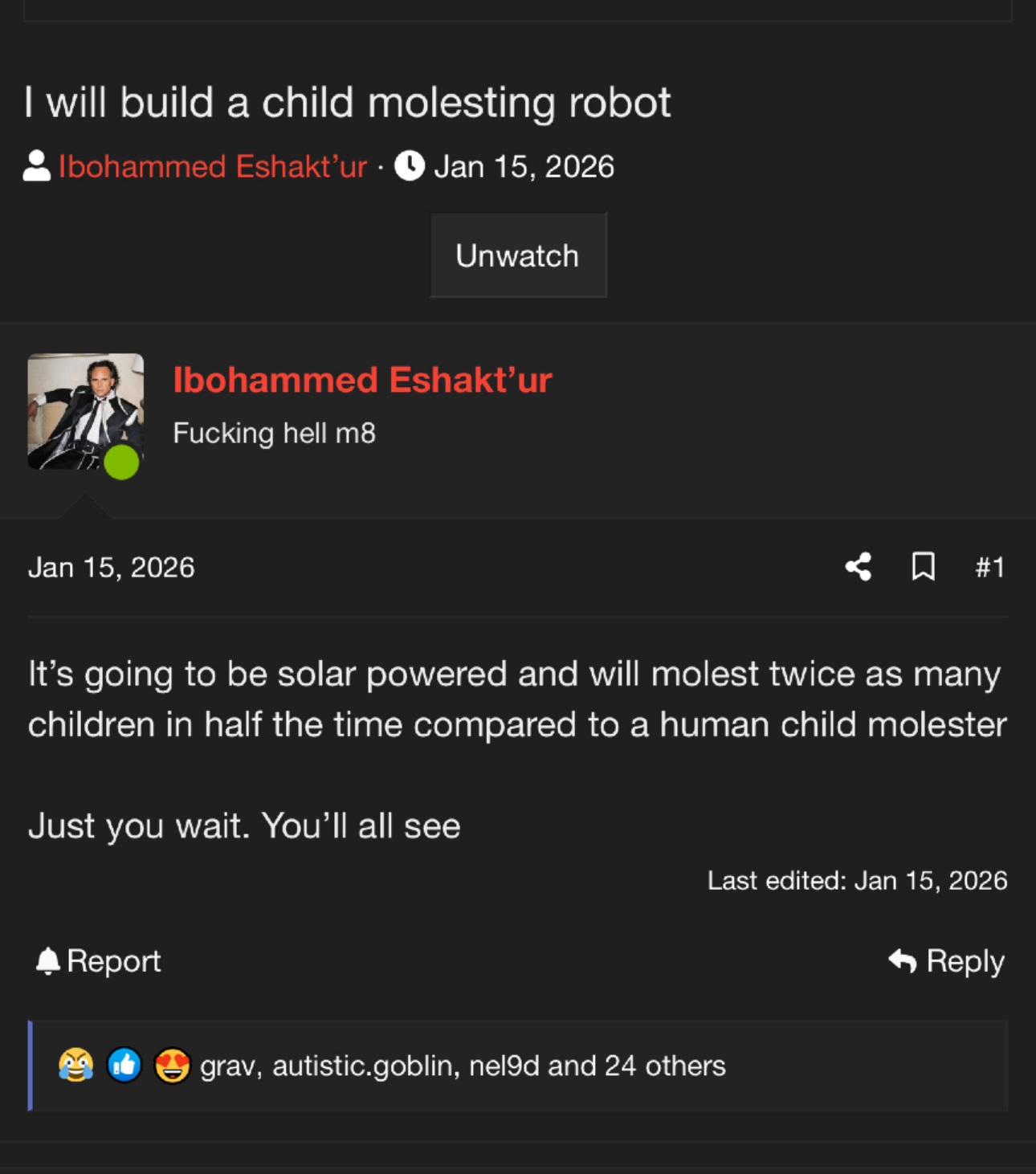Image resolution: width=1036 pixels, height=1174 pixels.
Task: Click the clock icon in thread header
Action: pyautogui.click(x=410, y=166)
